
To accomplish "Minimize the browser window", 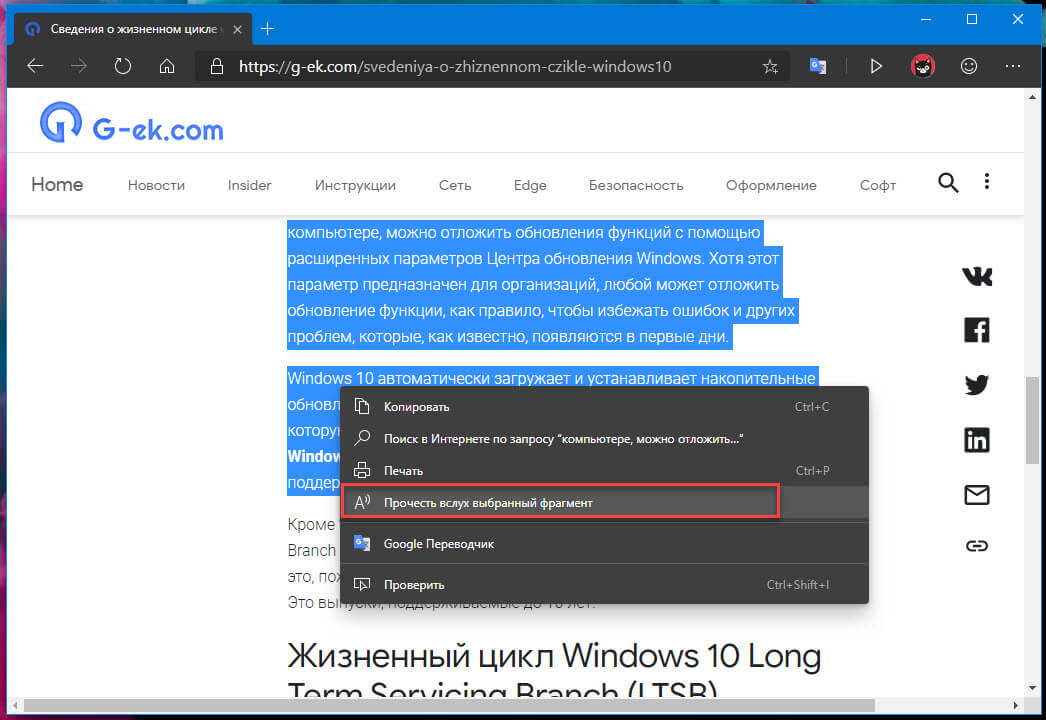I will coord(926,19).
